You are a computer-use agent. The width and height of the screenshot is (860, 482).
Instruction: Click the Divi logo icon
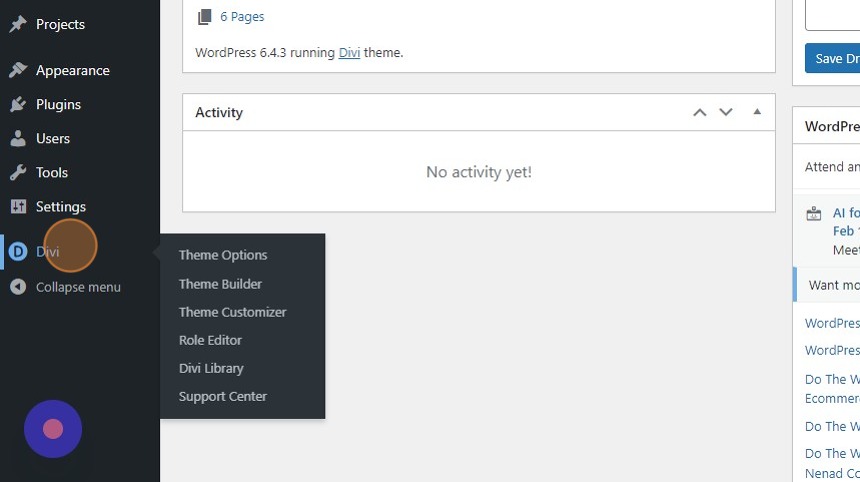(17, 252)
